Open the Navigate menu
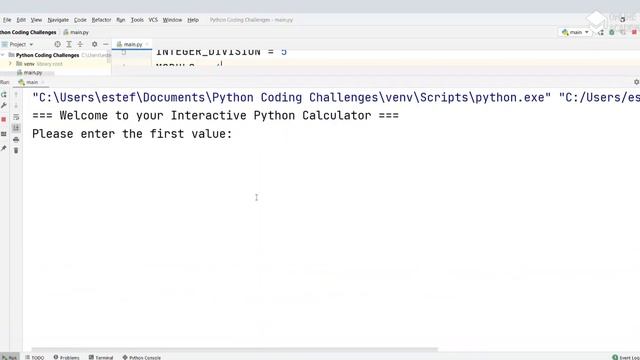This screenshot has height=360, width=640. (58, 20)
